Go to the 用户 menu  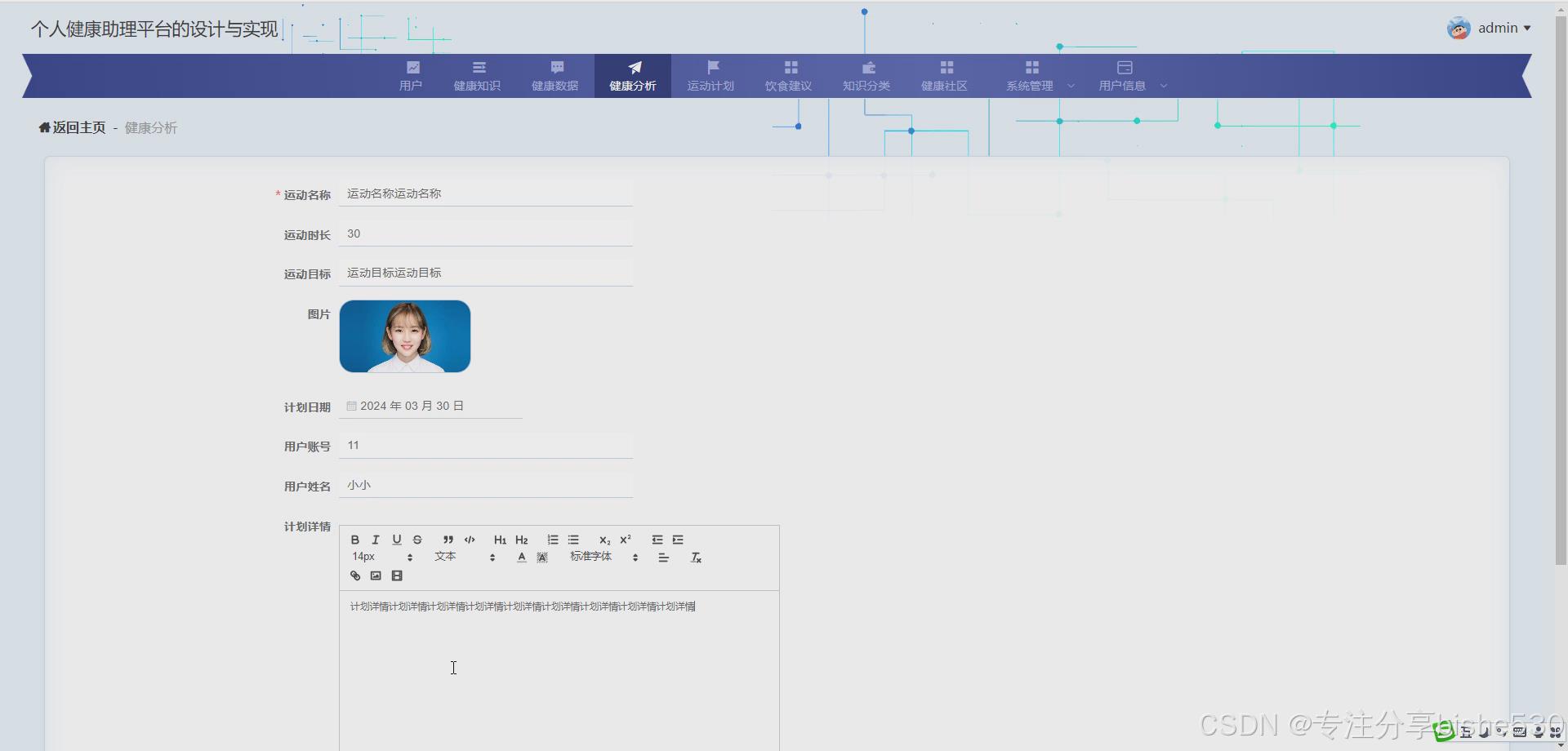411,76
